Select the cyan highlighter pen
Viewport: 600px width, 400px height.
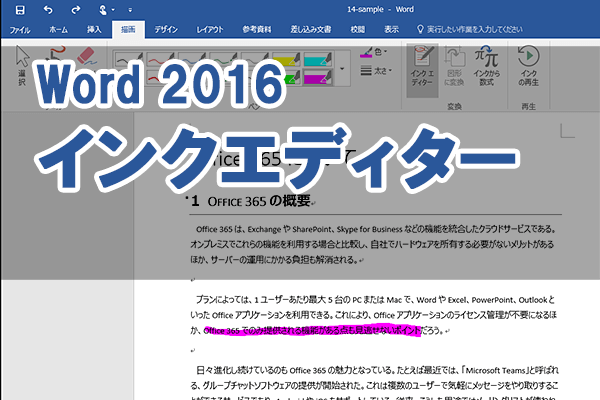click(x=318, y=59)
